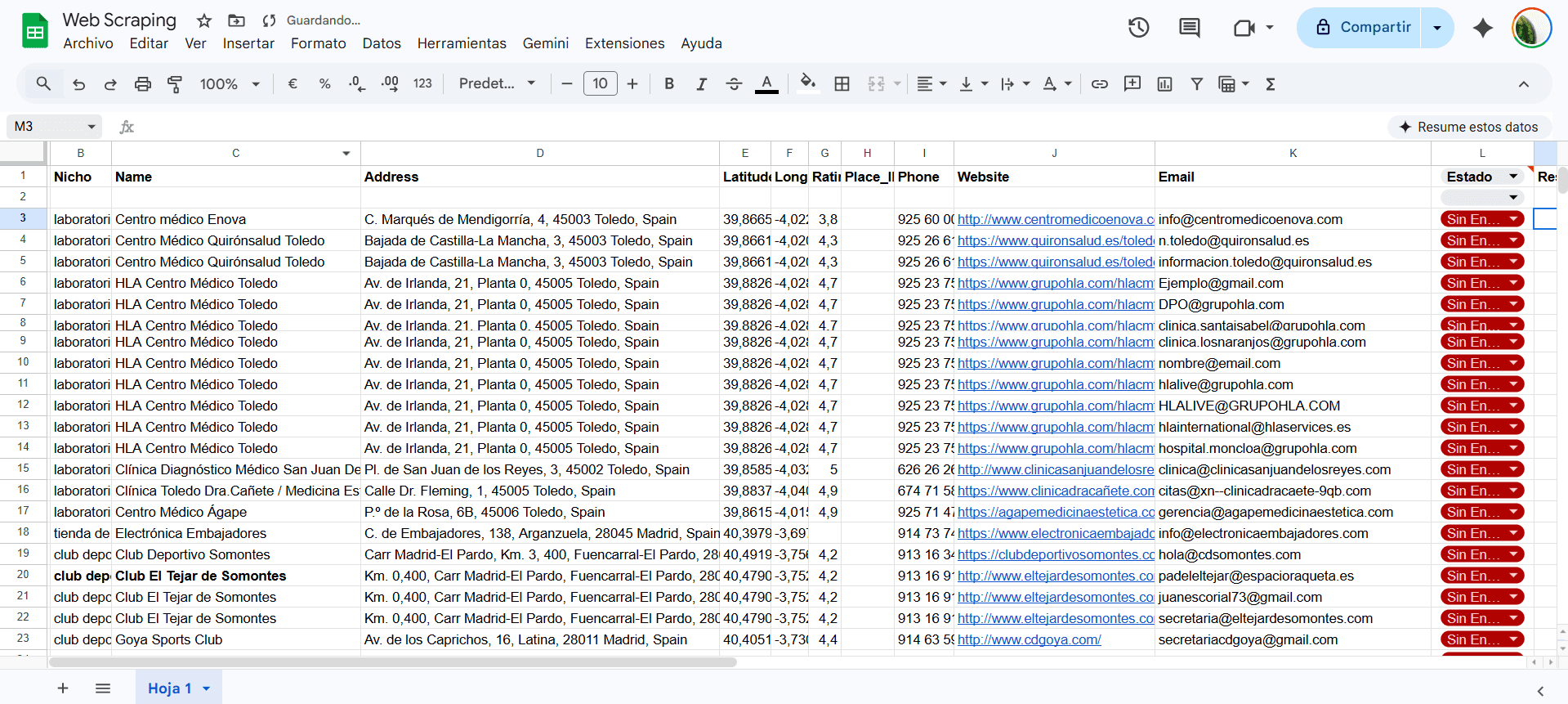Open the Extensiones menu
This screenshot has width=1568, height=704.
pos(624,43)
